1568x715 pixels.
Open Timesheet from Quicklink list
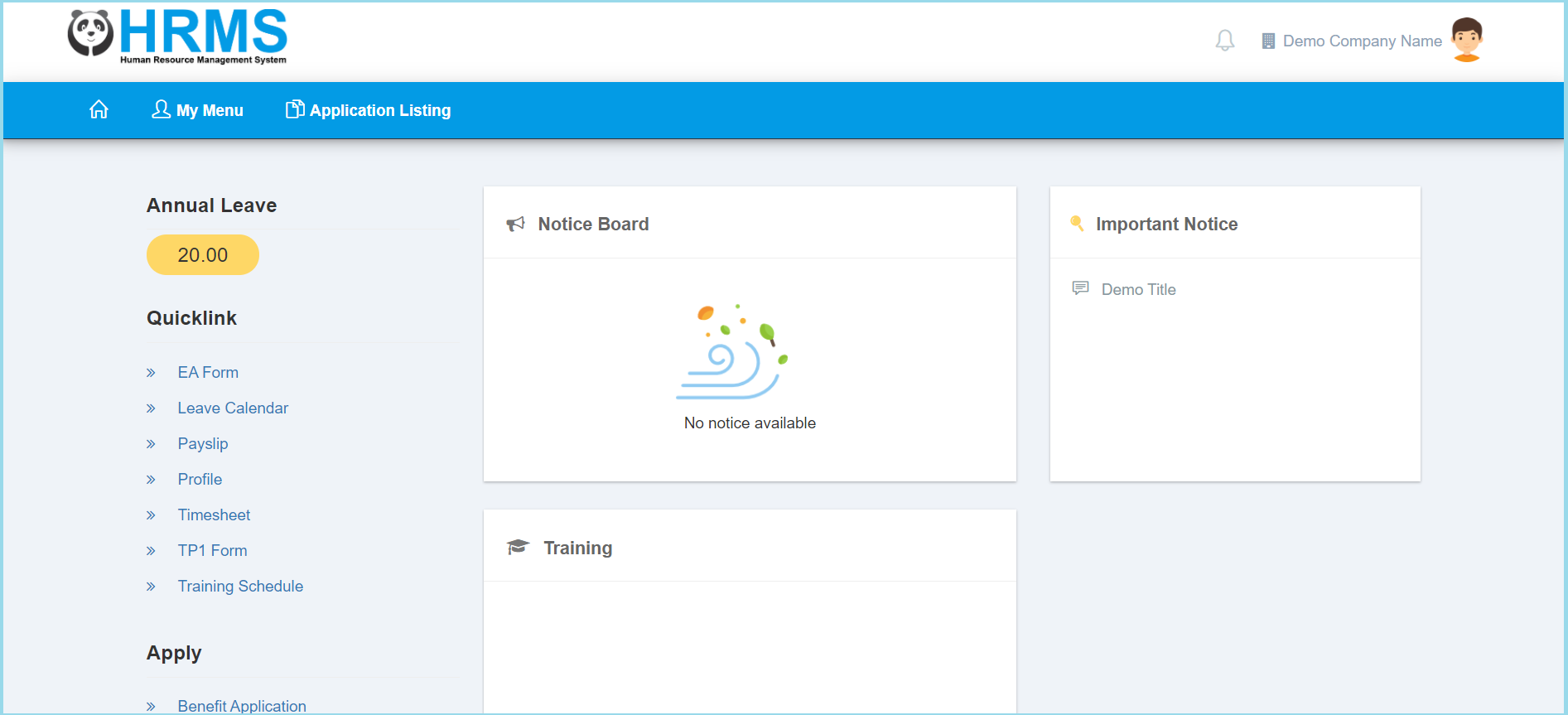click(x=214, y=515)
